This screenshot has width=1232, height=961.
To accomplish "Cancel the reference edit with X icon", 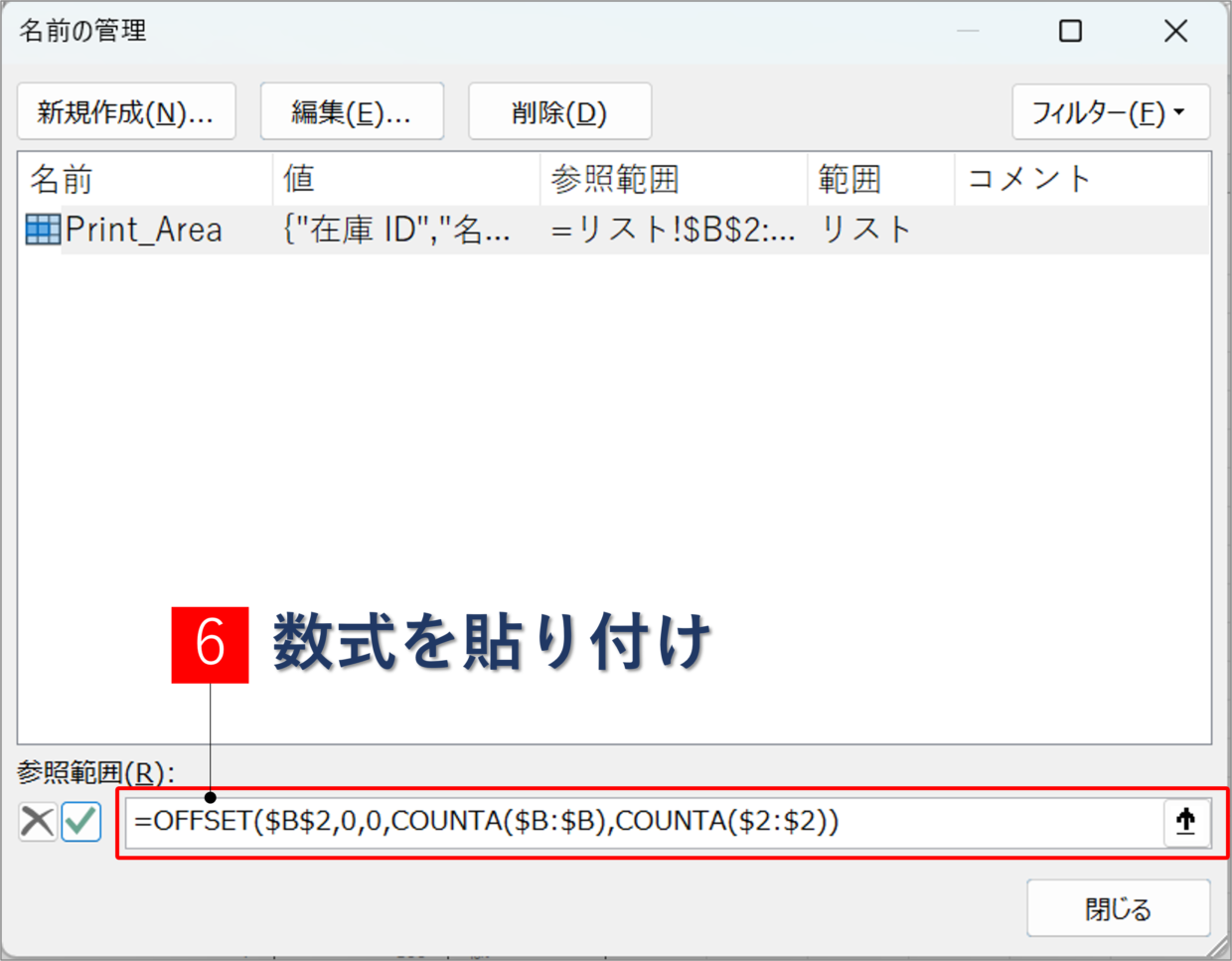I will (38, 822).
